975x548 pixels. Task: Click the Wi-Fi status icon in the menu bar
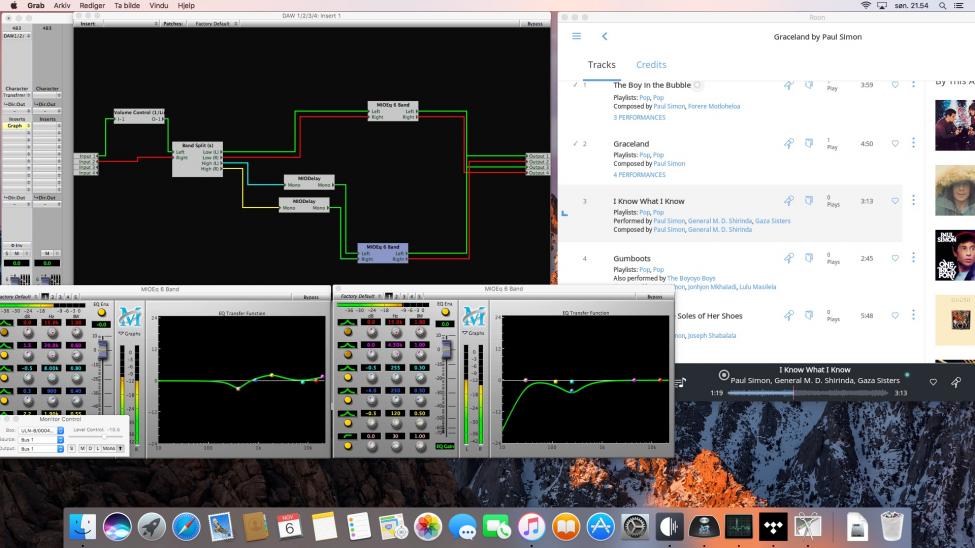[866, 6]
